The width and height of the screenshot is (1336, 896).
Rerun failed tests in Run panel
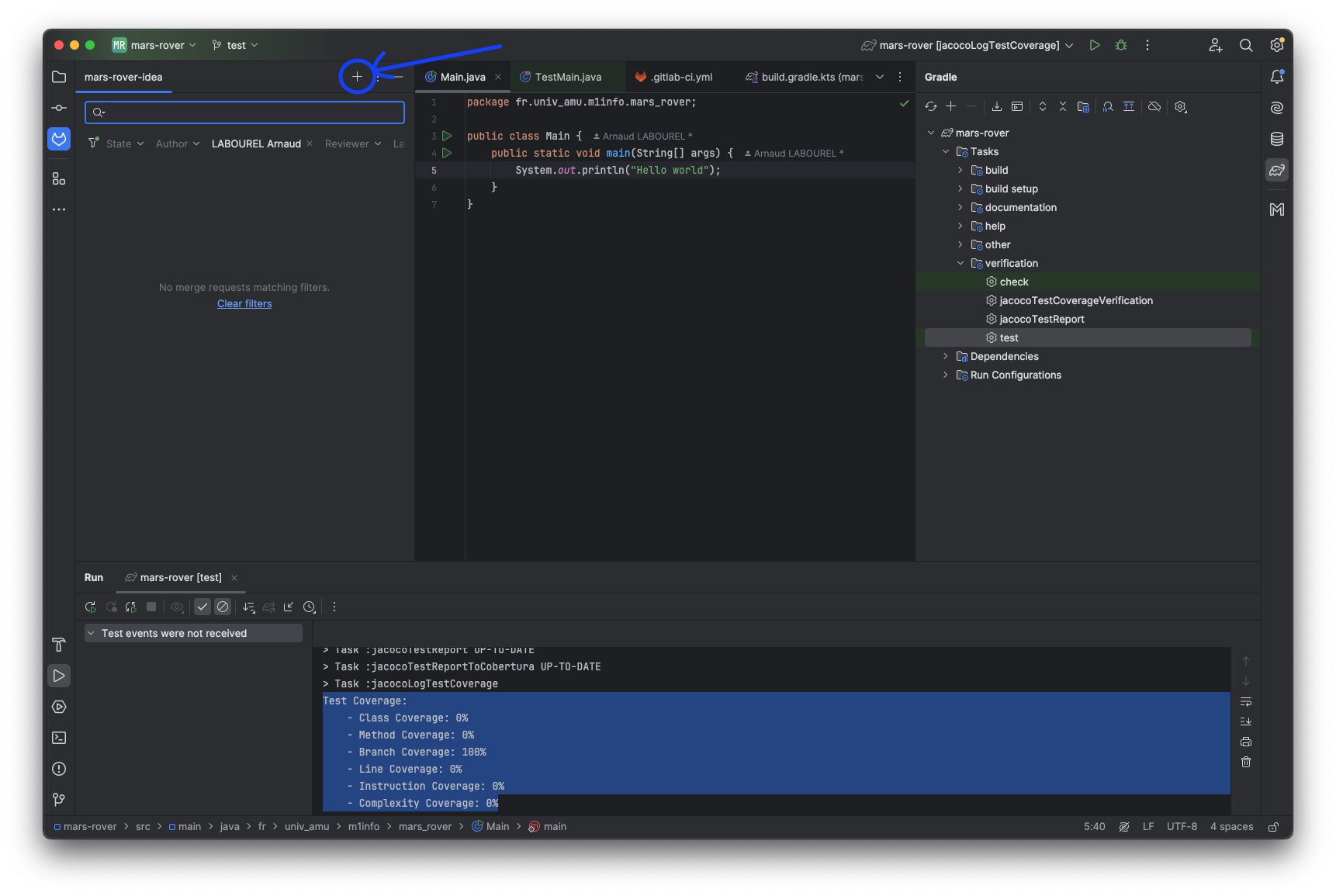(111, 607)
